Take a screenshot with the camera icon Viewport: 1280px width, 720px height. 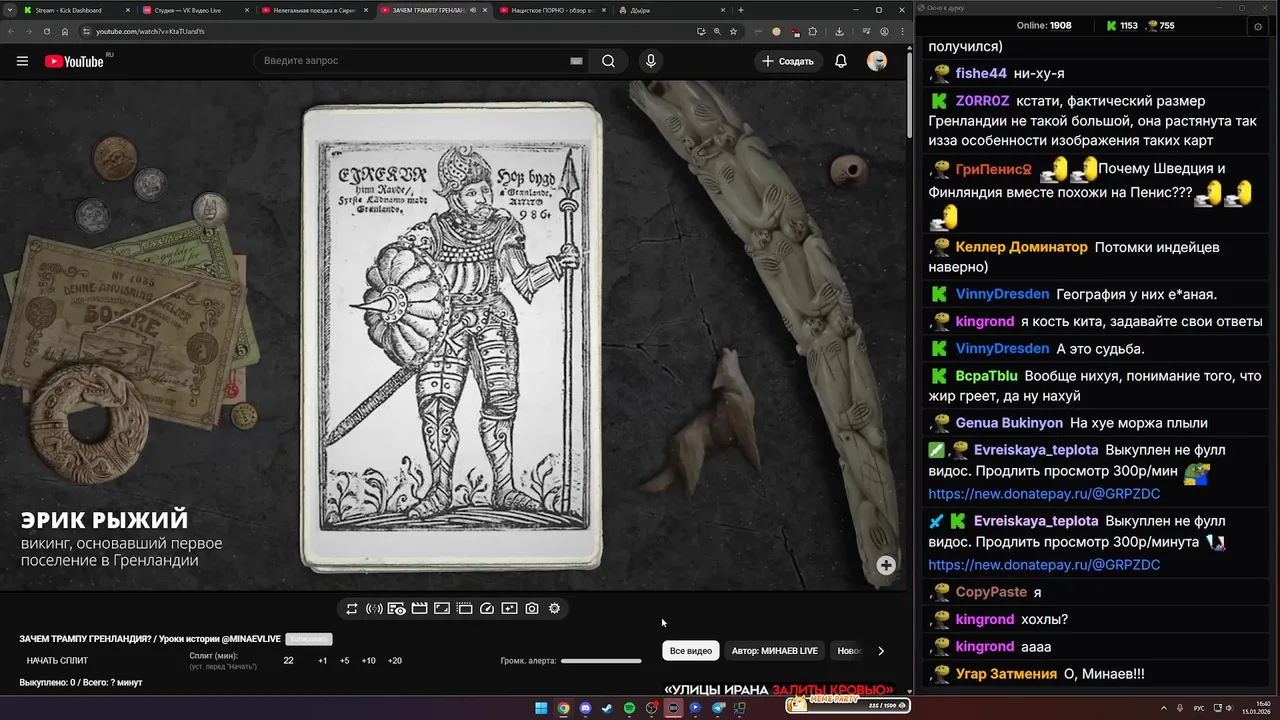(x=532, y=608)
